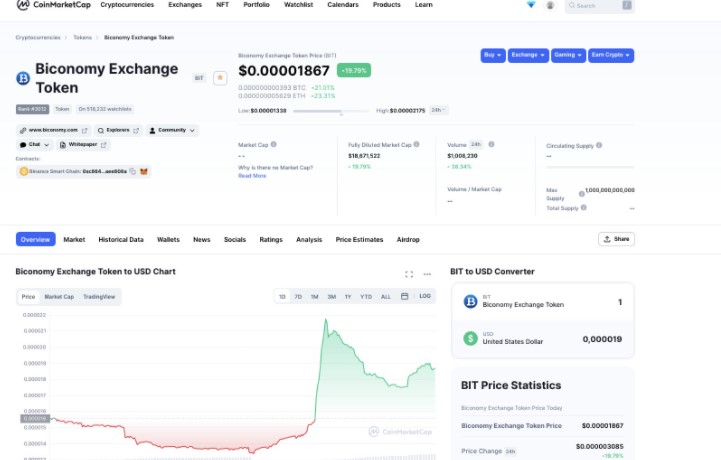Go to Portfolio in top nav
This screenshot has height=460, width=721.
pos(257,5)
